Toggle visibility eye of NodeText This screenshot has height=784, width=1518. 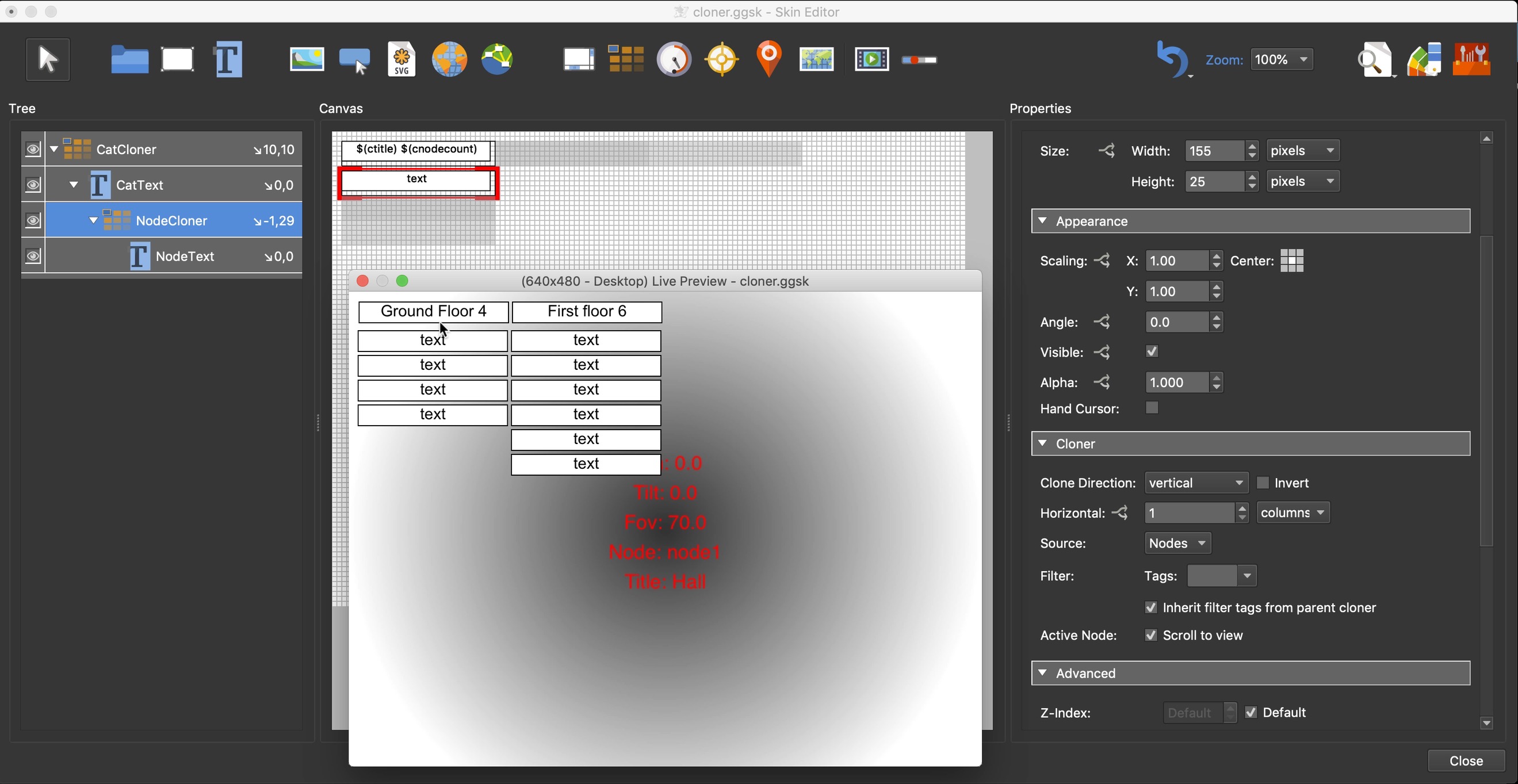coord(33,256)
